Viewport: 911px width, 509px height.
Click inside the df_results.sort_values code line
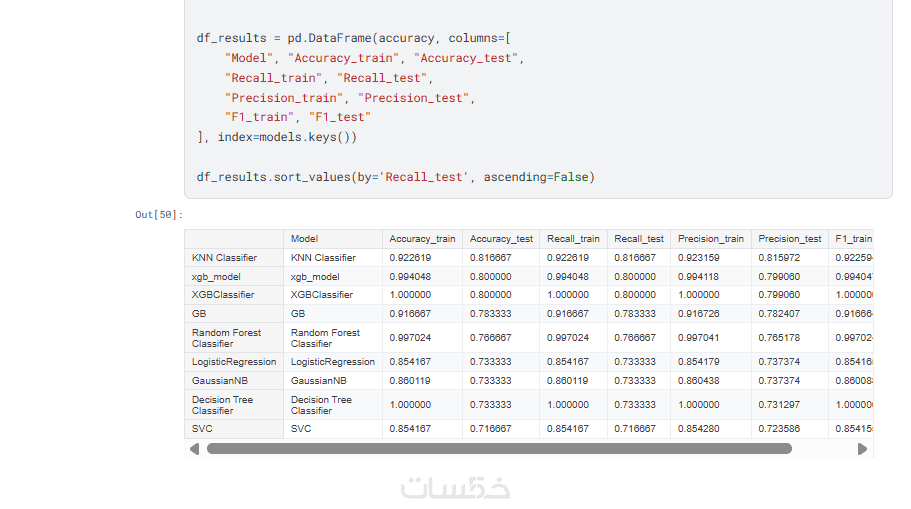(395, 177)
